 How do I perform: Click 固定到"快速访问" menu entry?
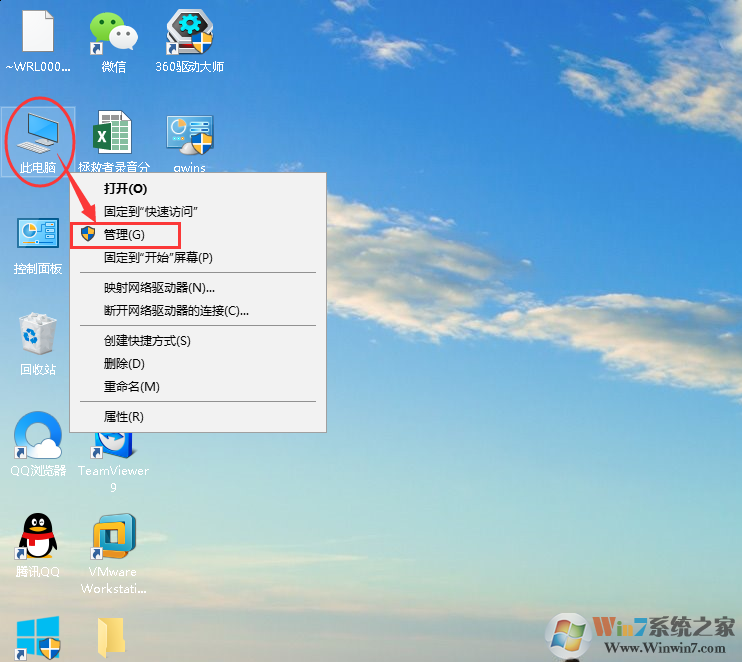tap(198, 212)
